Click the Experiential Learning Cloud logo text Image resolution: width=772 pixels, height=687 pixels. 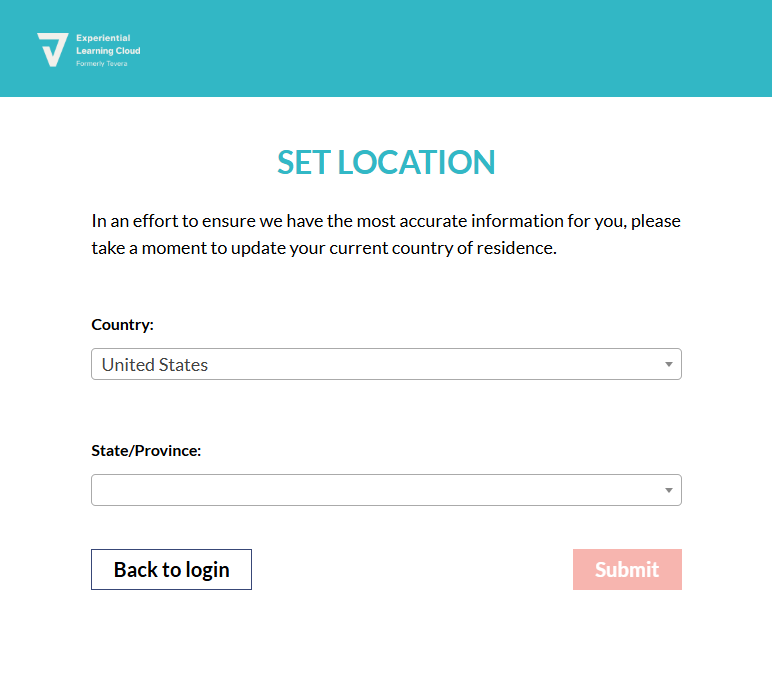108,44
